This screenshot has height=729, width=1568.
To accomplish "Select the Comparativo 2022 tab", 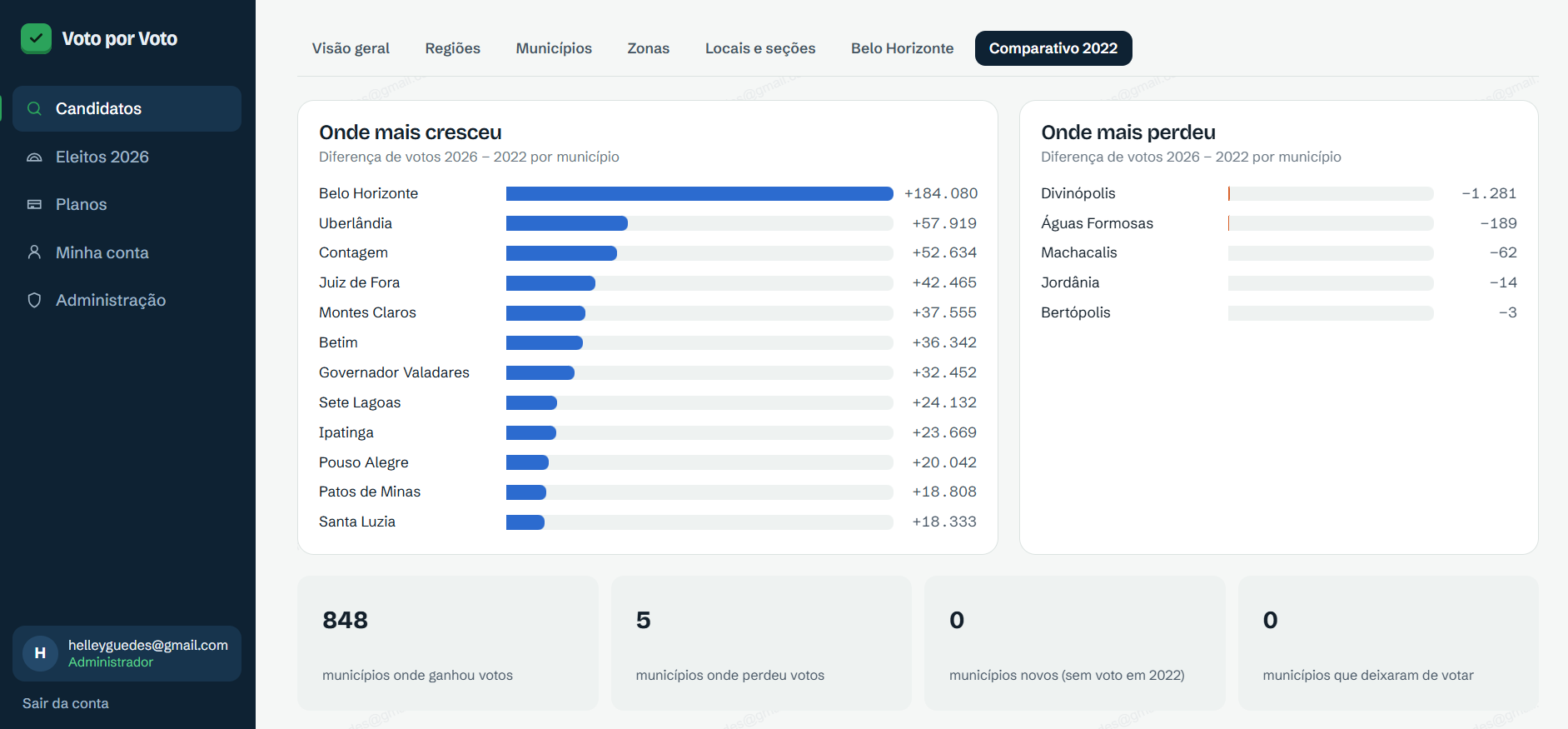I will pos(1053,48).
